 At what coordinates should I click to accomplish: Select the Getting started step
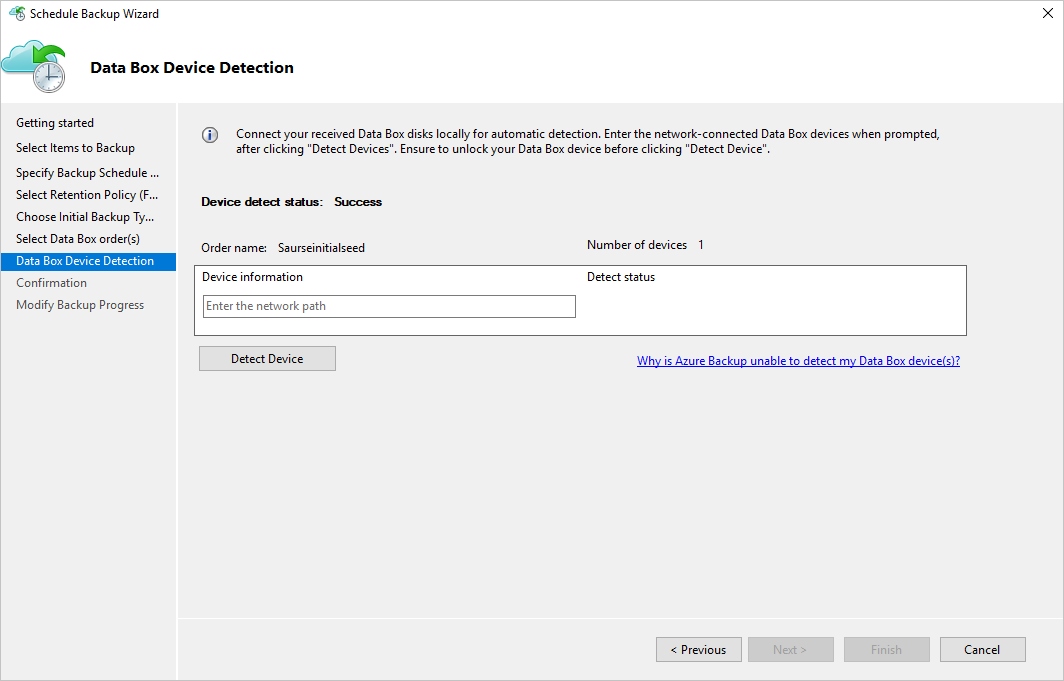click(x=54, y=122)
